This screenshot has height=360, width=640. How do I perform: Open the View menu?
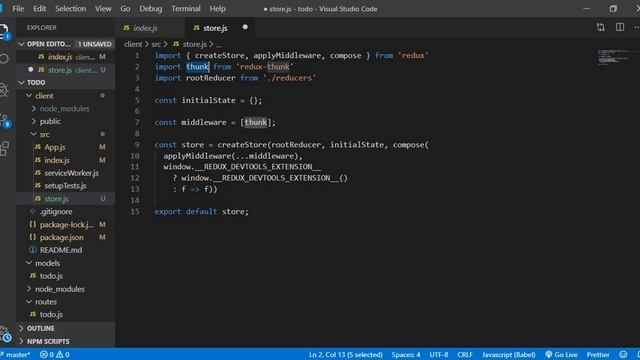103,9
